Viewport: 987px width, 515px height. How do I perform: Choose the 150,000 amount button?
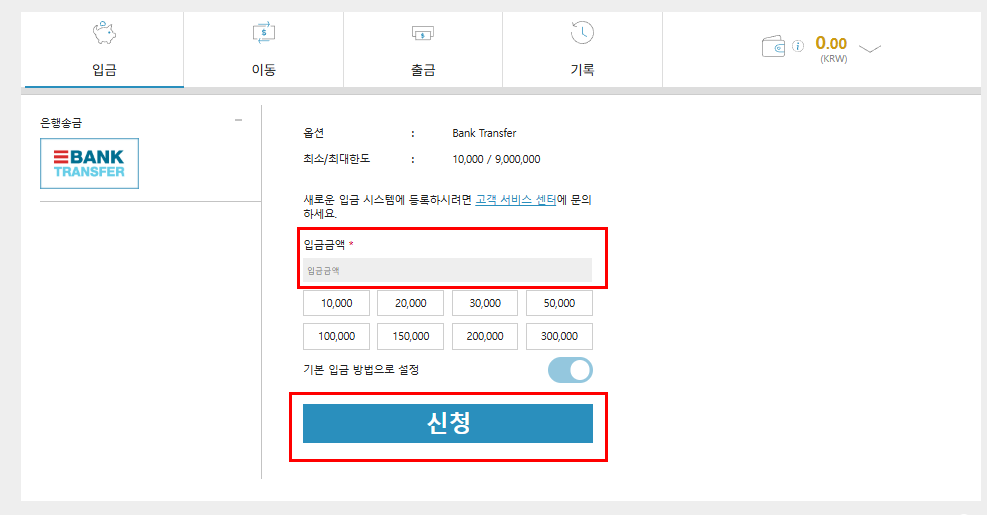coord(410,336)
